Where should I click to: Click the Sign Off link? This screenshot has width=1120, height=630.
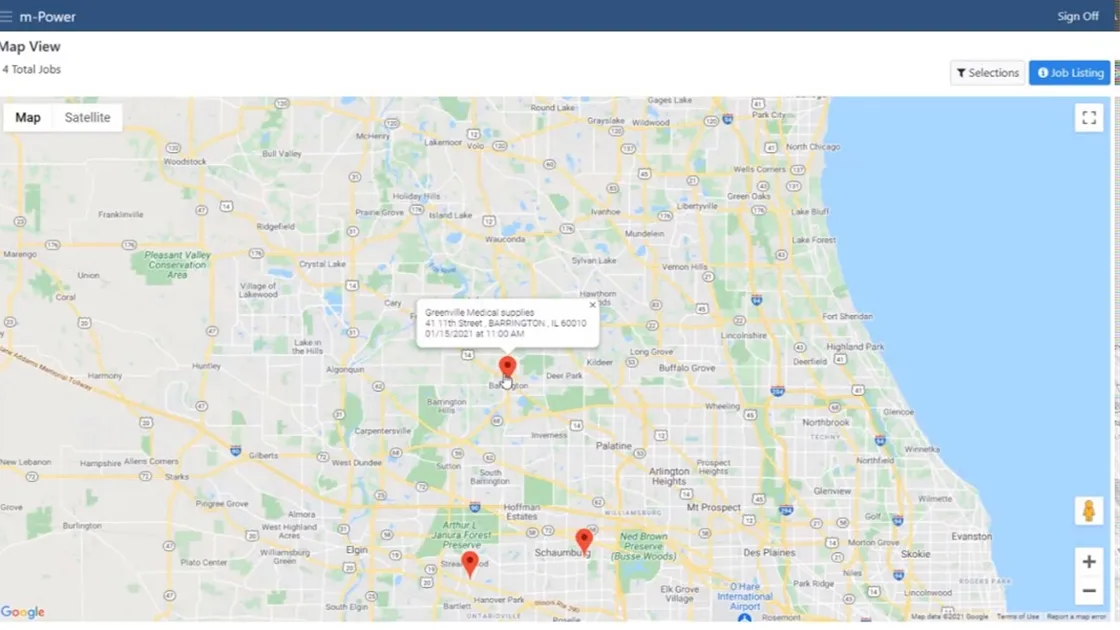[1077, 16]
